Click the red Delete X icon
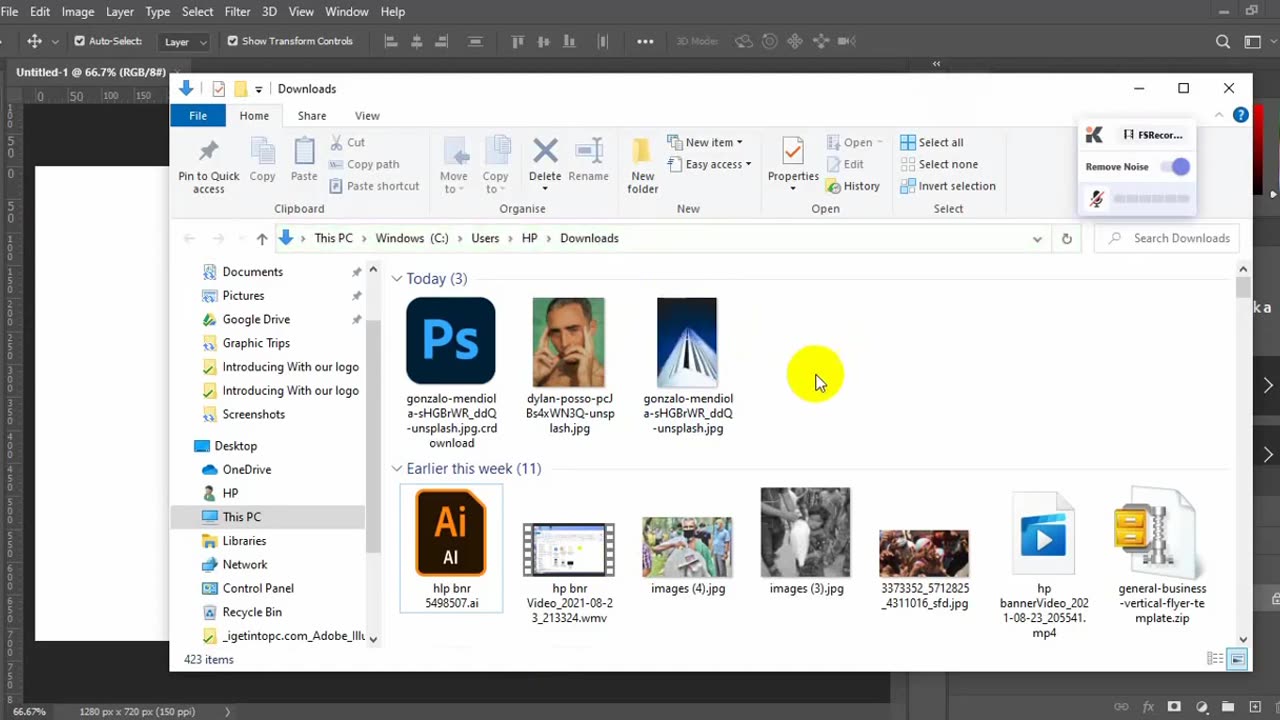Image resolution: width=1280 pixels, height=720 pixels. click(x=545, y=152)
